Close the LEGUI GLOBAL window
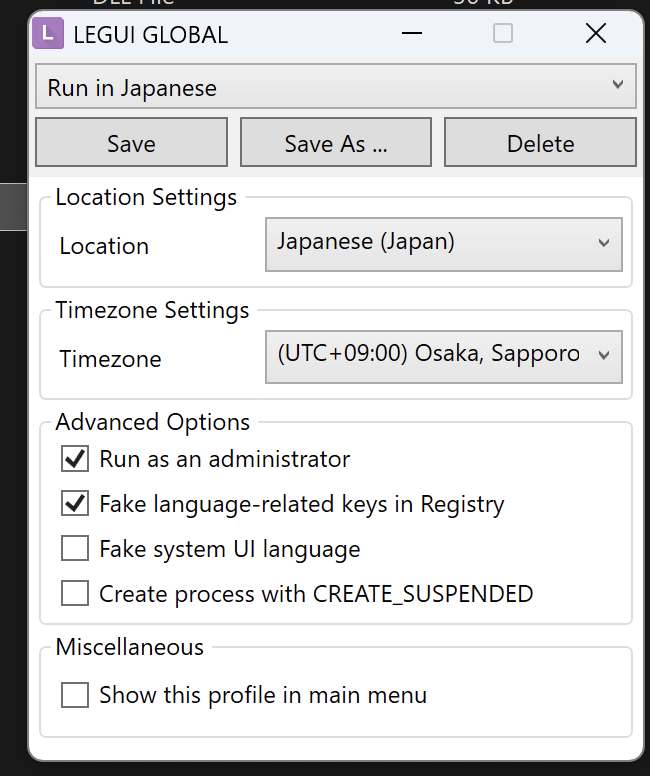 (595, 34)
